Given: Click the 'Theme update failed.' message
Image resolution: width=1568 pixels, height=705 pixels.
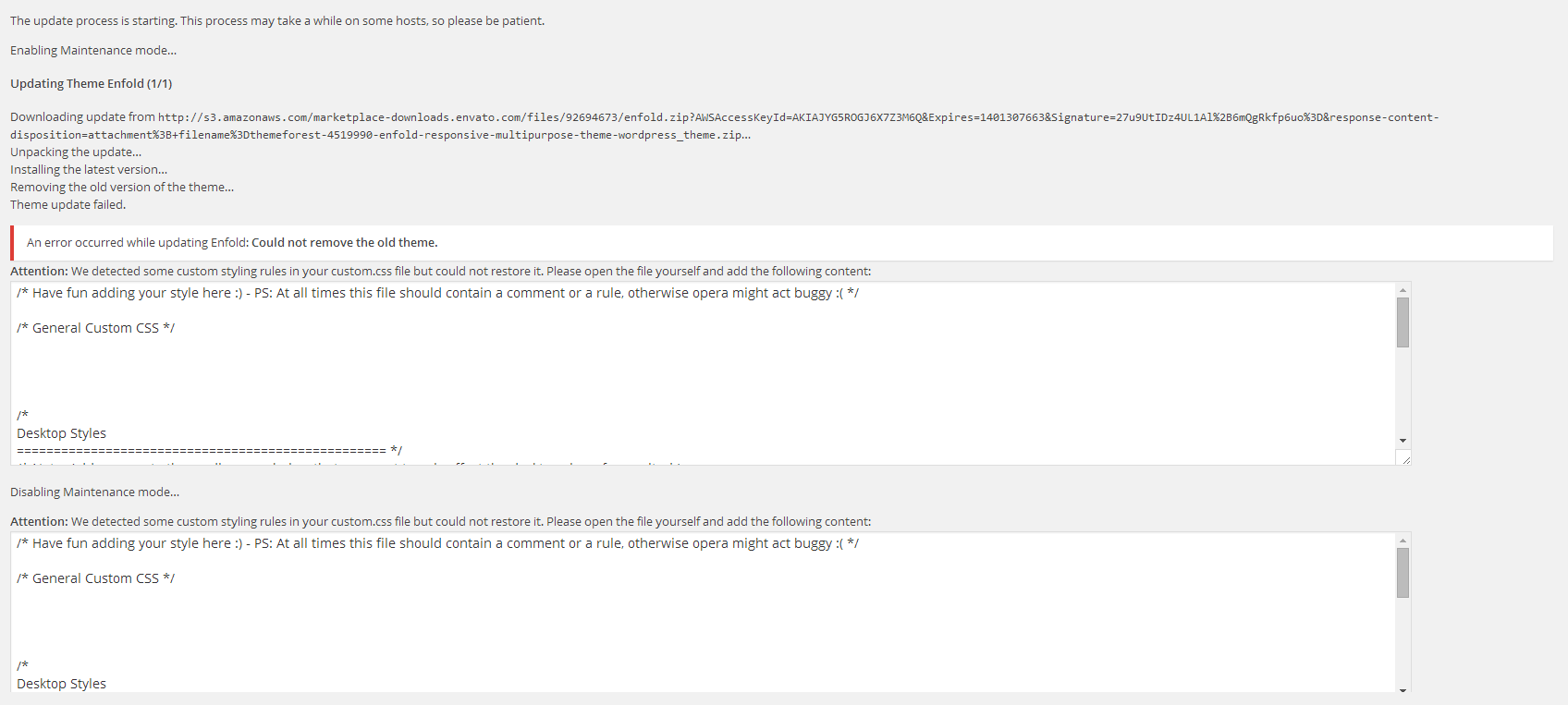Looking at the screenshot, I should [x=67, y=205].
